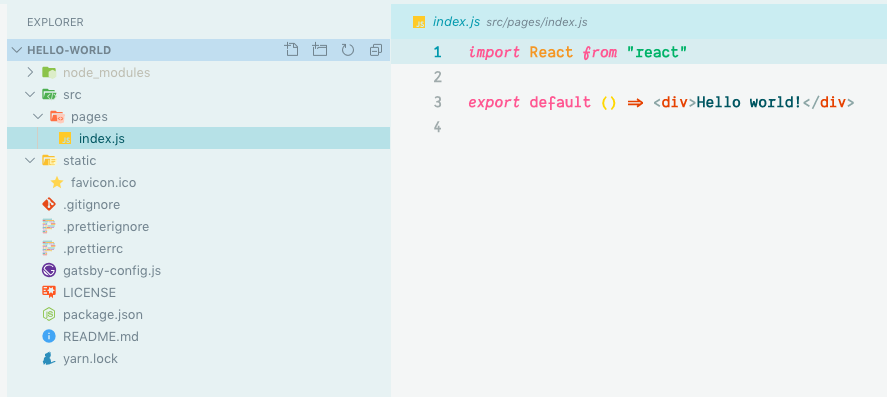
Task: Click the JS icon in the editor tab
Action: [x=419, y=22]
